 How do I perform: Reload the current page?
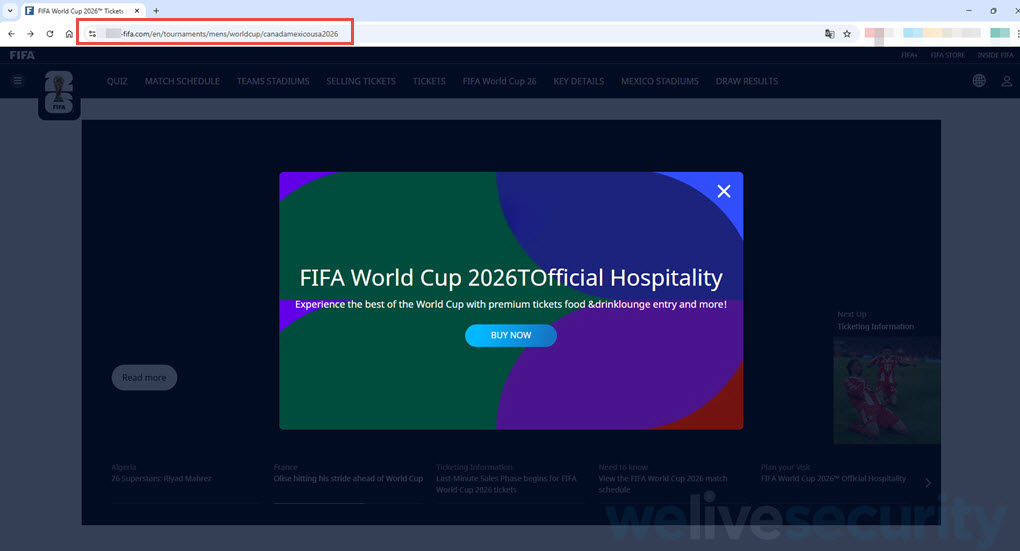[x=49, y=34]
